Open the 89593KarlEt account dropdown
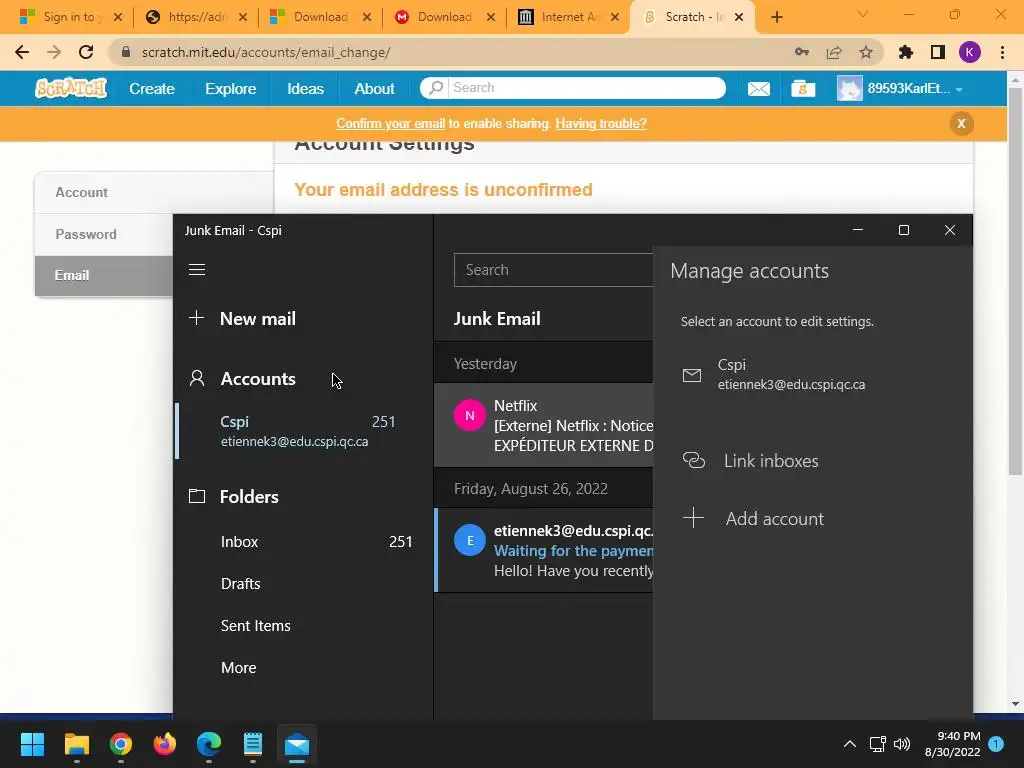The image size is (1024, 768). tap(900, 88)
